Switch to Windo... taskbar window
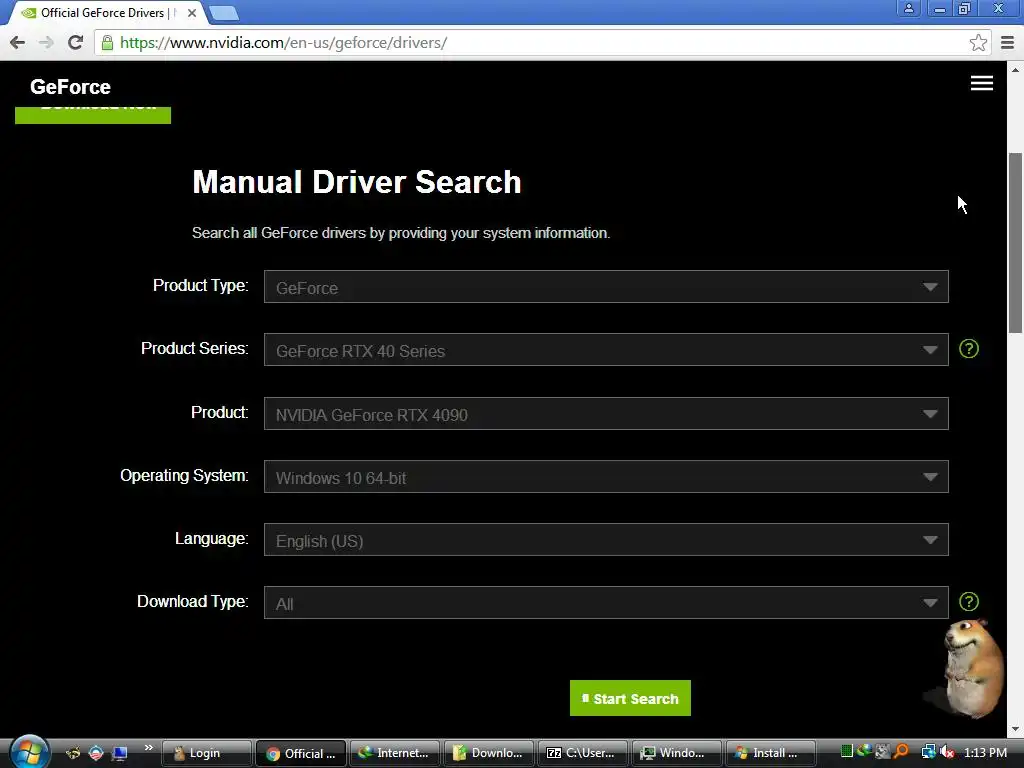 (677, 753)
